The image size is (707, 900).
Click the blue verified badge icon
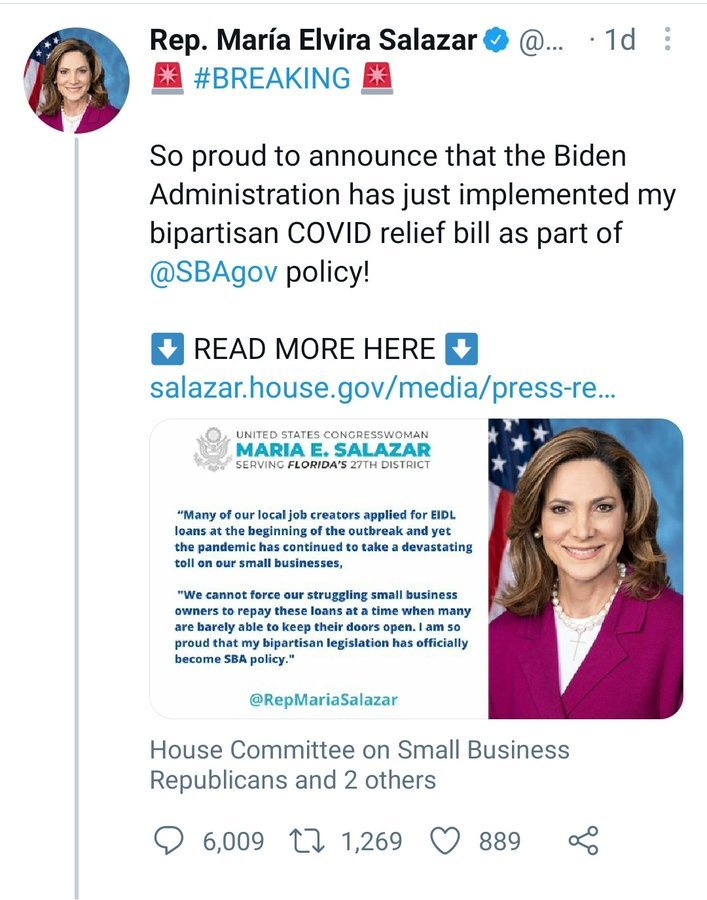497,40
